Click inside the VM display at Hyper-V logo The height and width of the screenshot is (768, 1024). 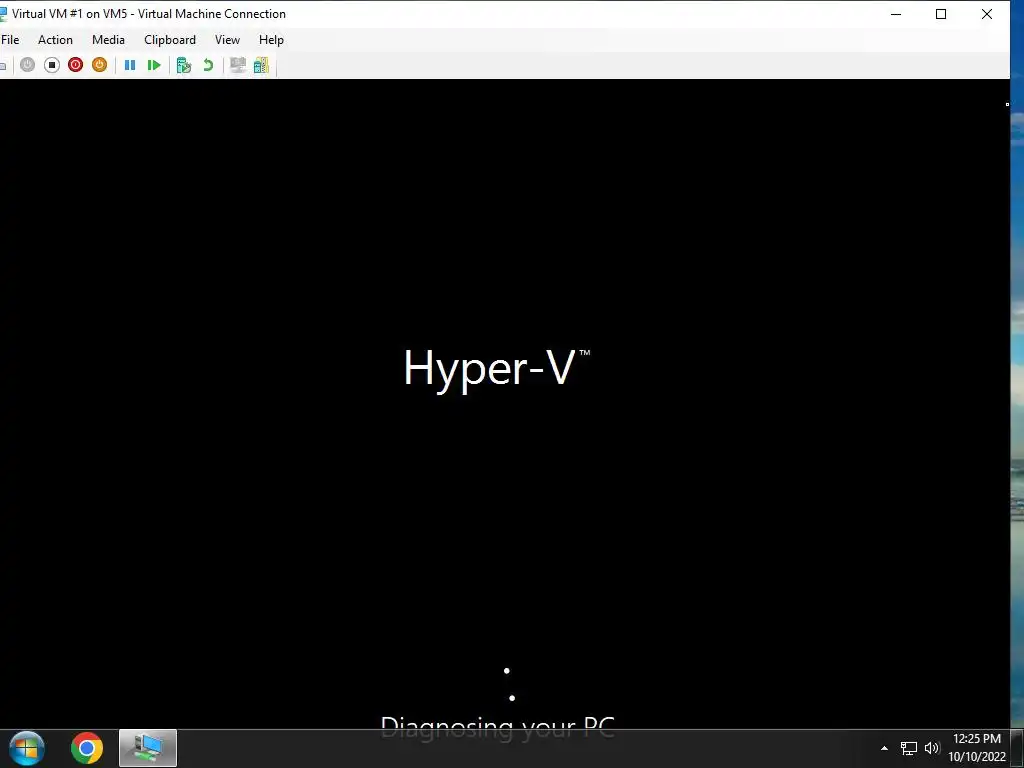coord(496,369)
